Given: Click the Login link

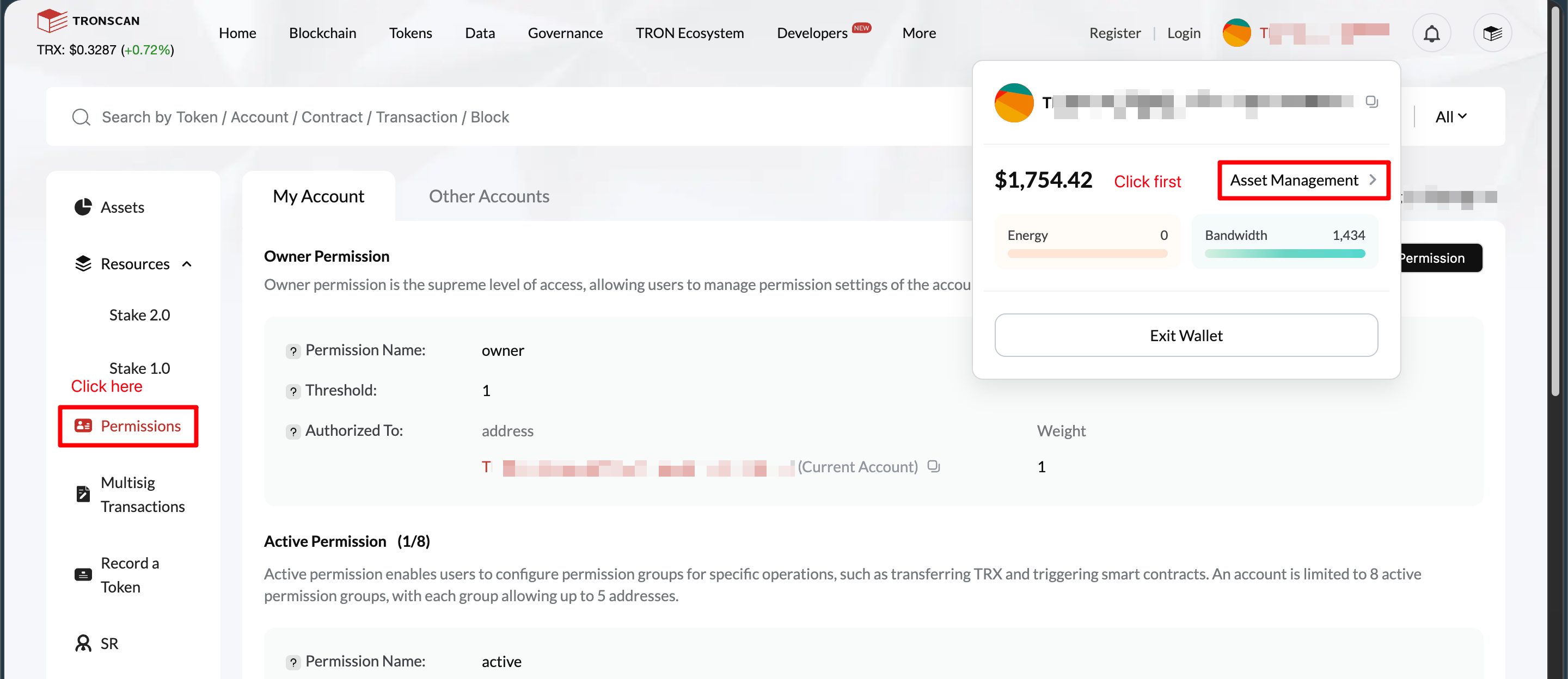Looking at the screenshot, I should tap(1183, 33).
